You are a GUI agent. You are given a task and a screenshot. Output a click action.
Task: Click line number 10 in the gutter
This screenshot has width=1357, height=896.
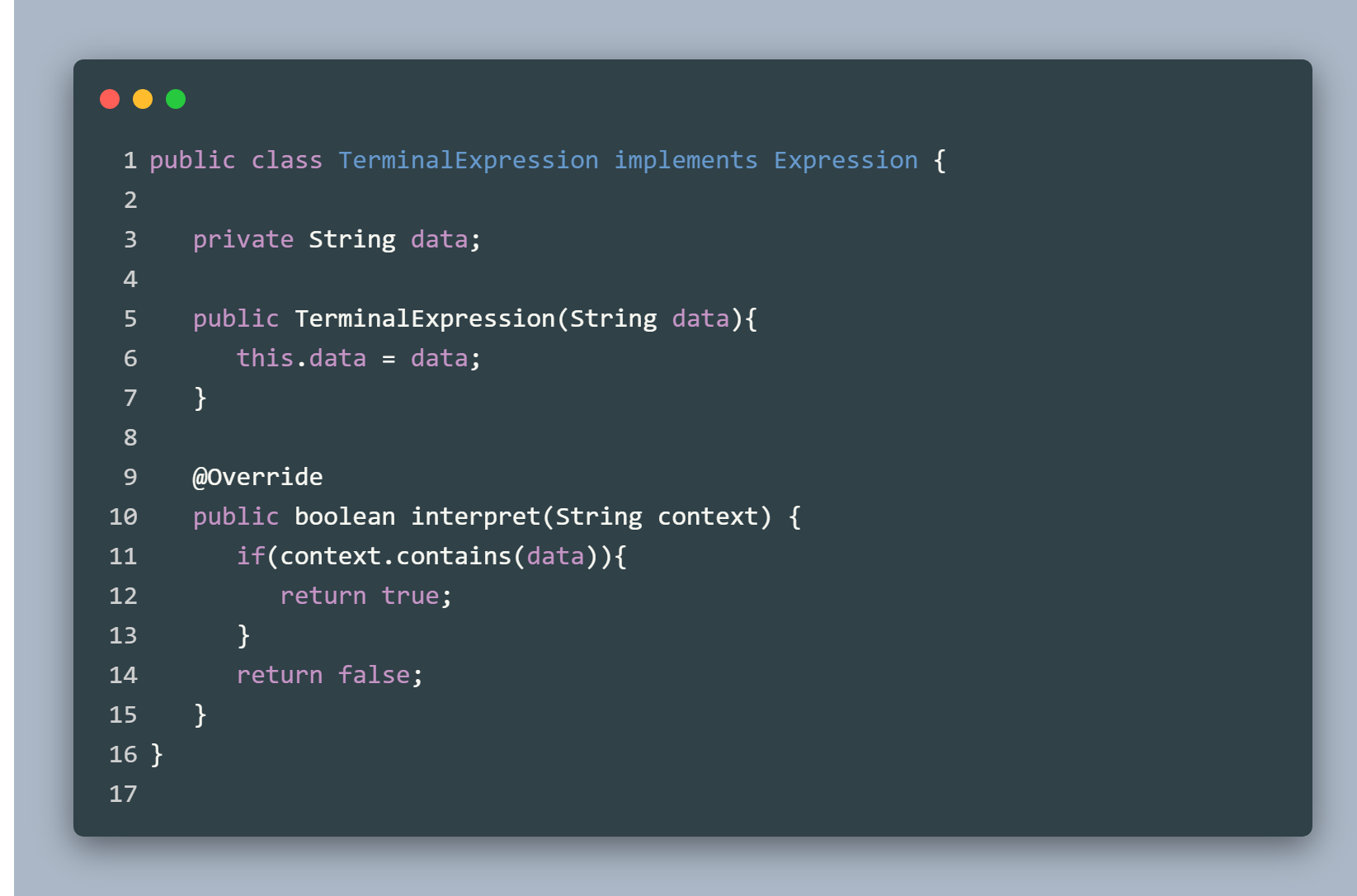123,516
